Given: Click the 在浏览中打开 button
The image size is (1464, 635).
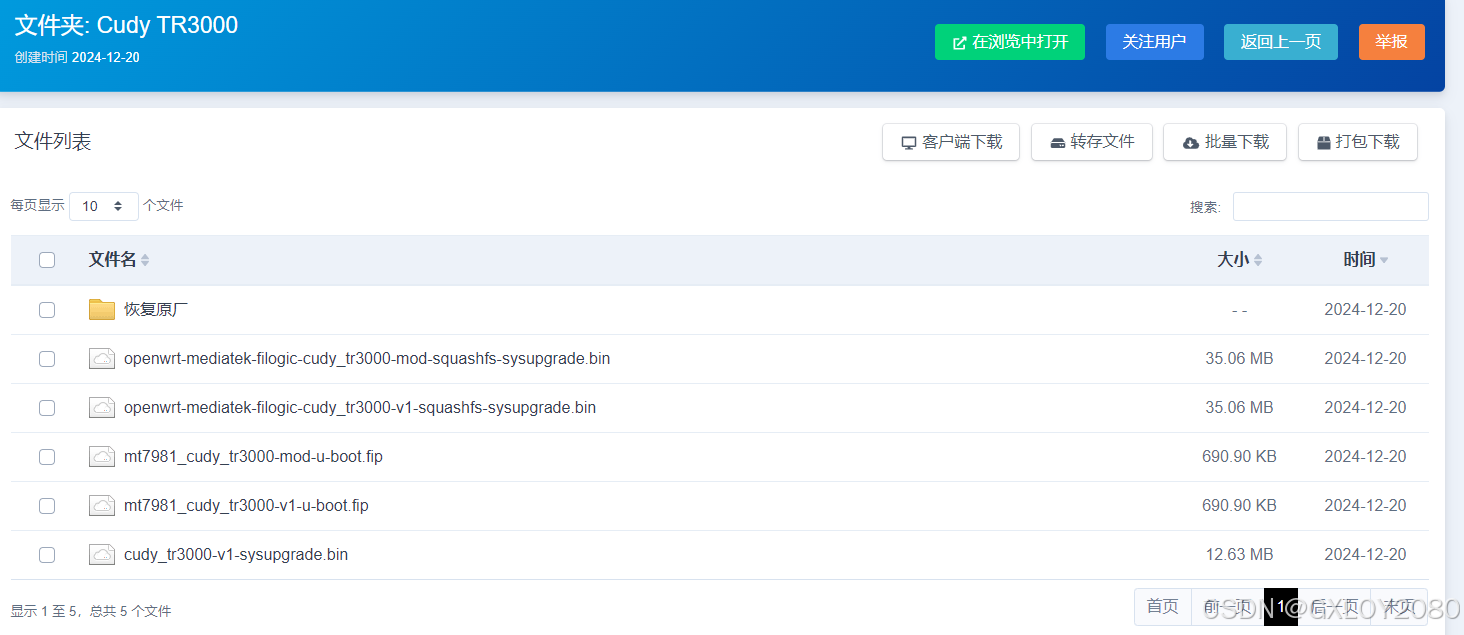Looking at the screenshot, I should [1010, 42].
